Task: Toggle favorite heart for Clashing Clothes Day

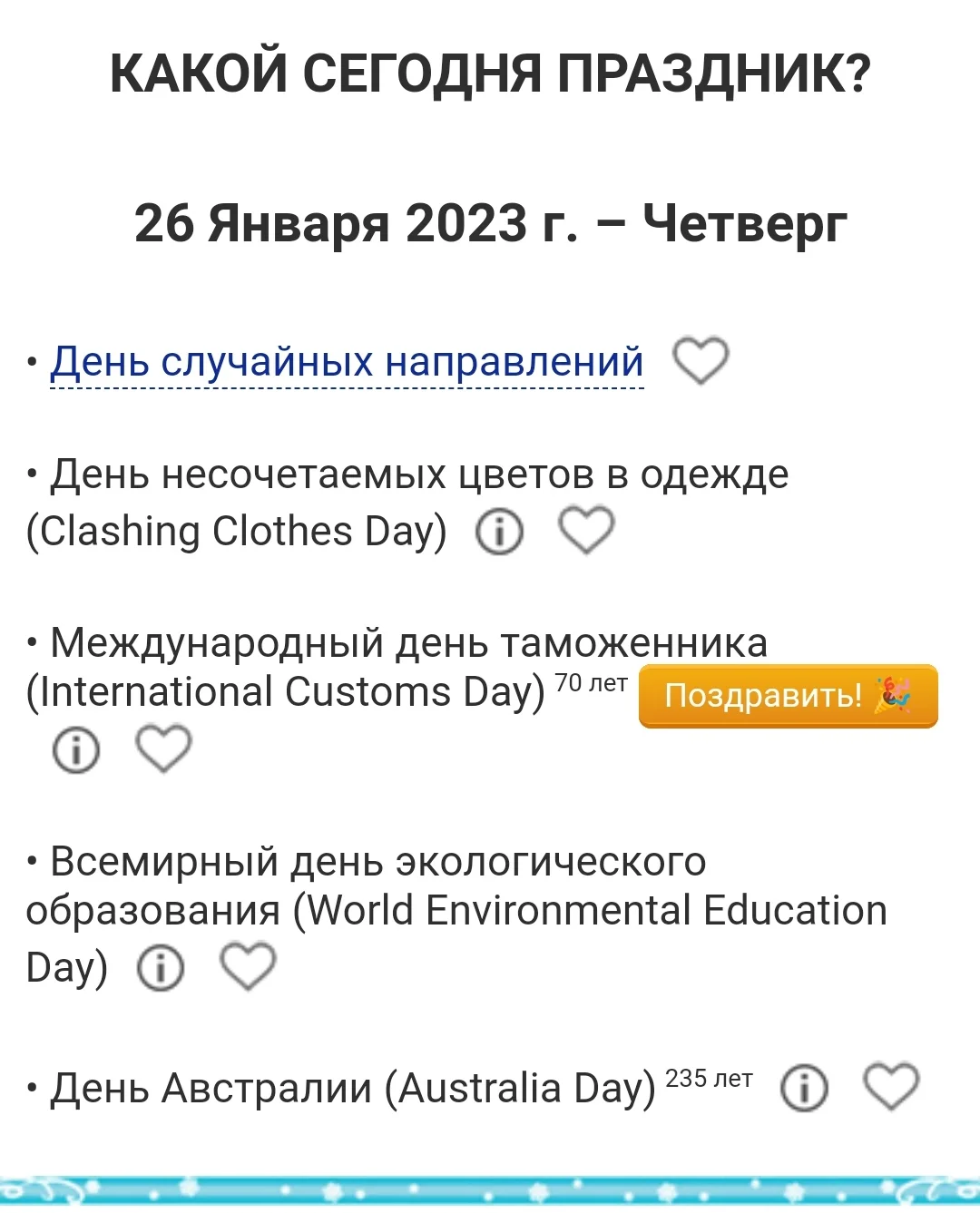Action: click(x=585, y=530)
